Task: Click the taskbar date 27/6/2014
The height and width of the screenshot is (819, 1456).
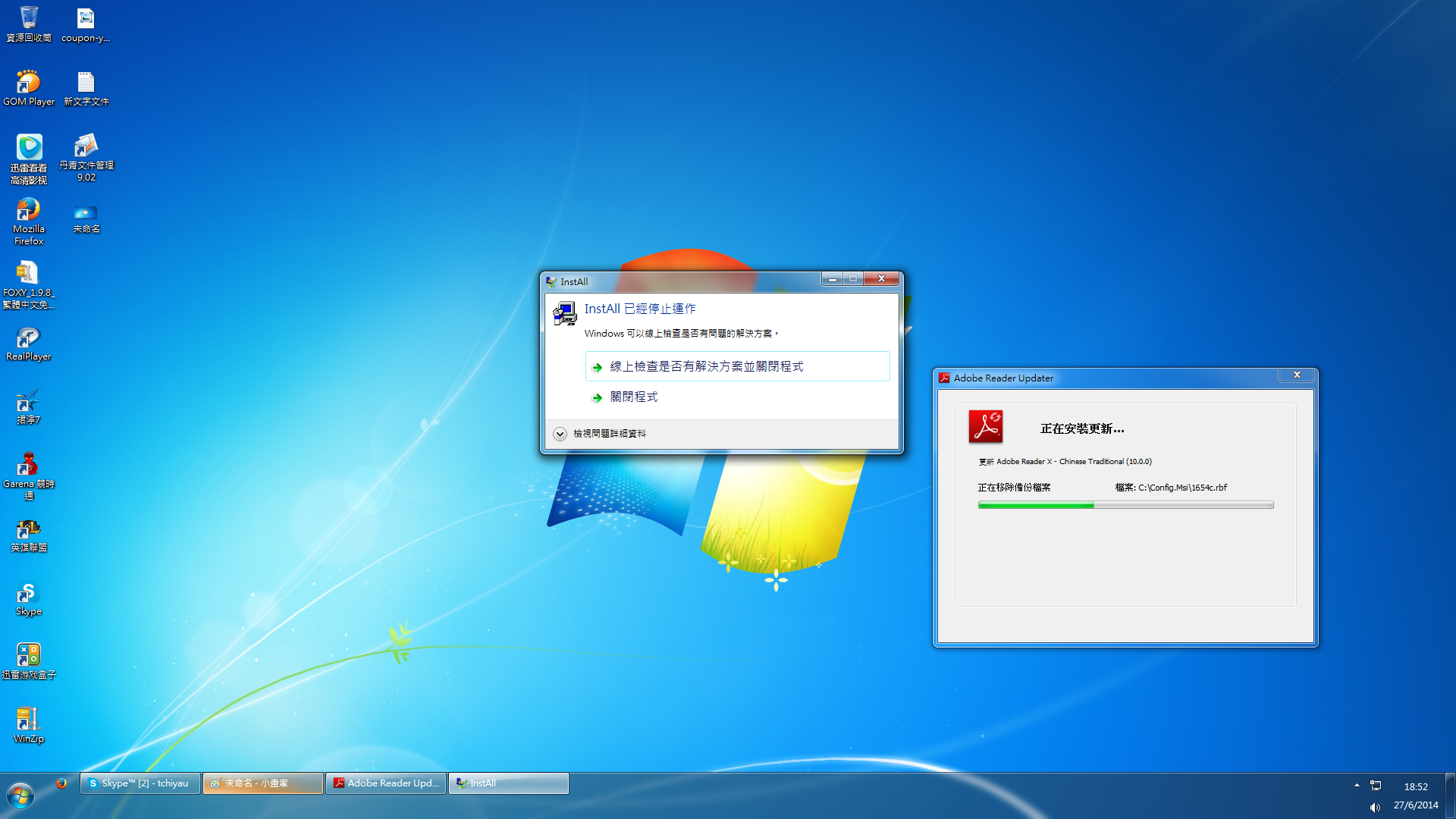Action: (x=1415, y=805)
